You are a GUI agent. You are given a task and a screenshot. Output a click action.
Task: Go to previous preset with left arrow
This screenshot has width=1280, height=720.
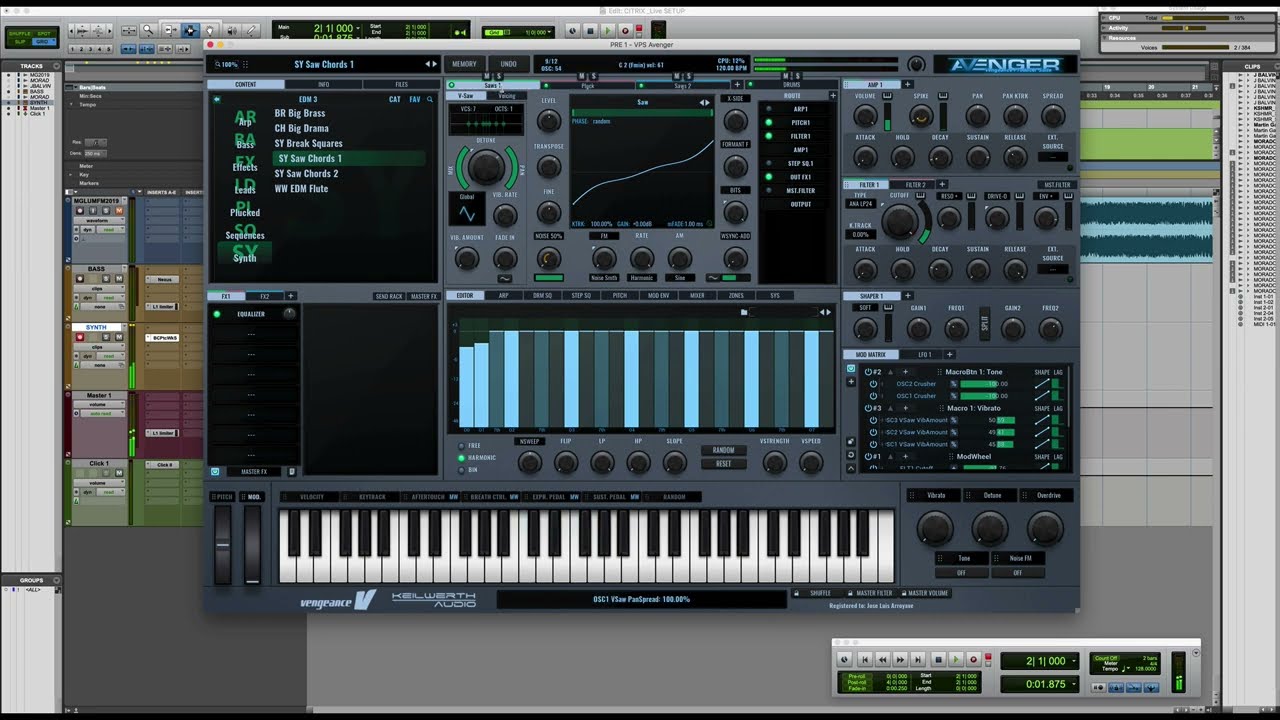[428, 64]
